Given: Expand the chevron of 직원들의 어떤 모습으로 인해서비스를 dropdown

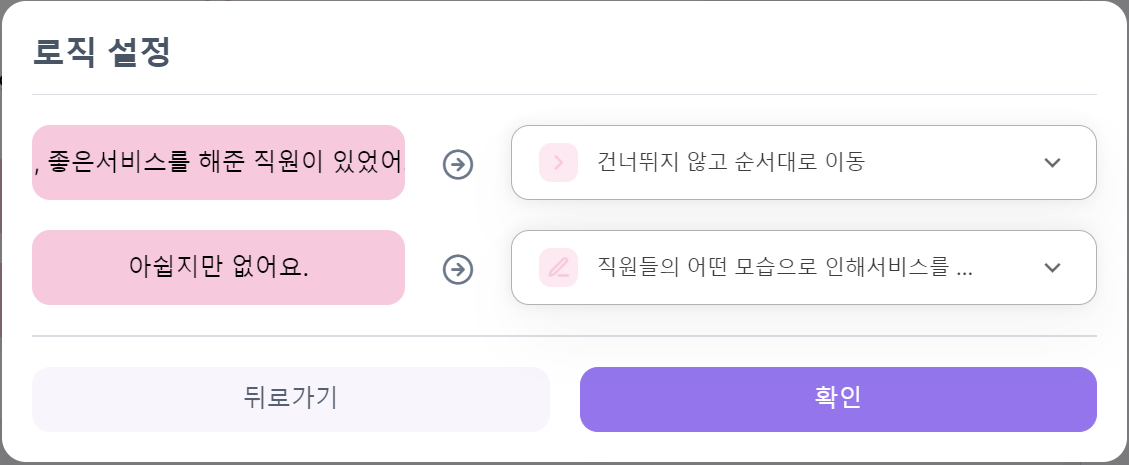Looking at the screenshot, I should click(x=1052, y=268).
